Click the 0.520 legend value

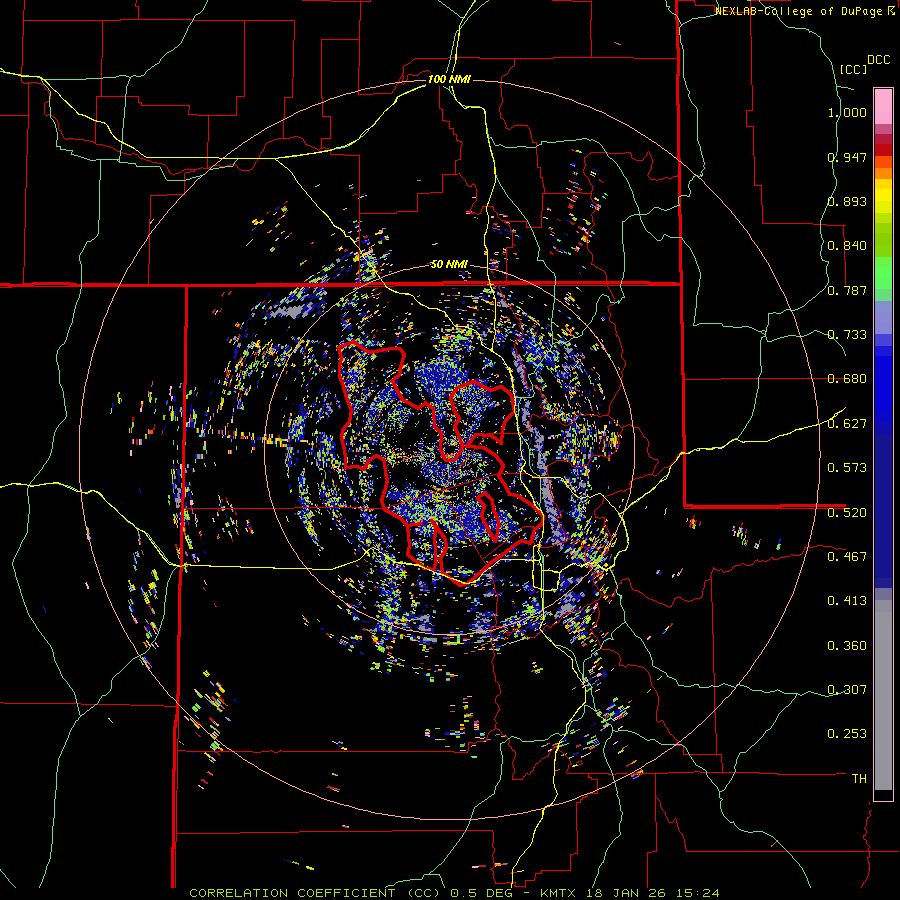(x=847, y=513)
